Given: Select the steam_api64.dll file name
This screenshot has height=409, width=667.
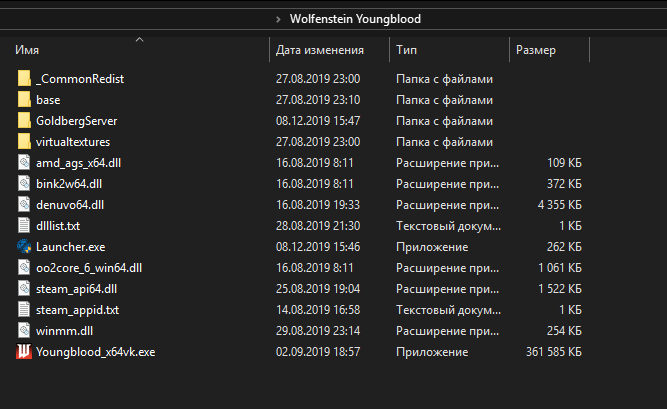Looking at the screenshot, I should [77, 289].
